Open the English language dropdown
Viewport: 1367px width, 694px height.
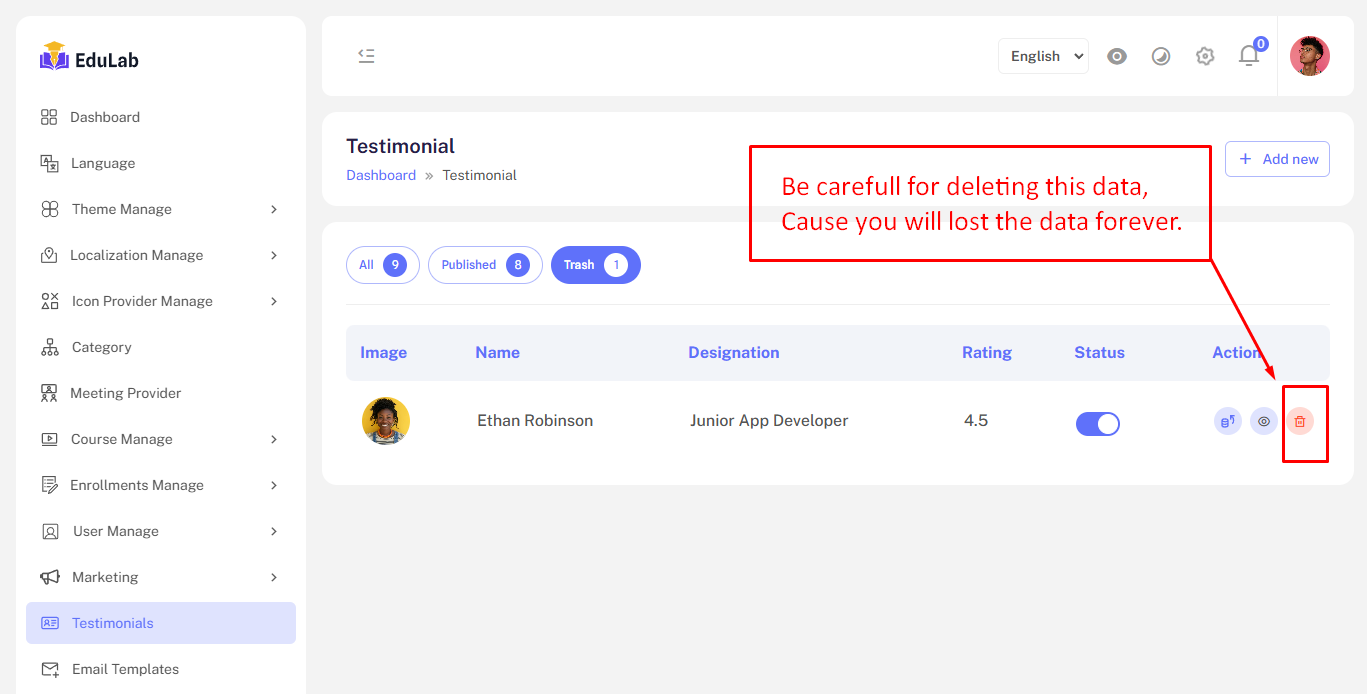tap(1043, 56)
